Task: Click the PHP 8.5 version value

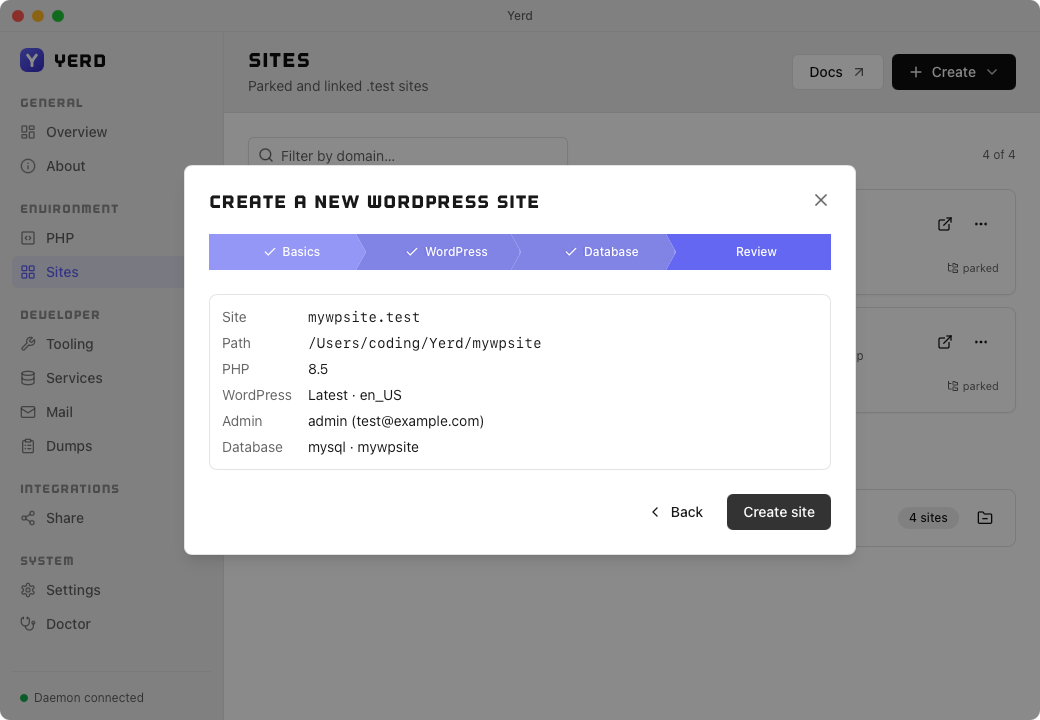Action: pyautogui.click(x=318, y=369)
